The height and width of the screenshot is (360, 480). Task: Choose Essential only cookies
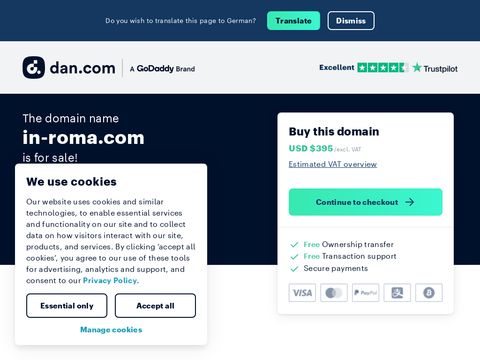(x=67, y=306)
